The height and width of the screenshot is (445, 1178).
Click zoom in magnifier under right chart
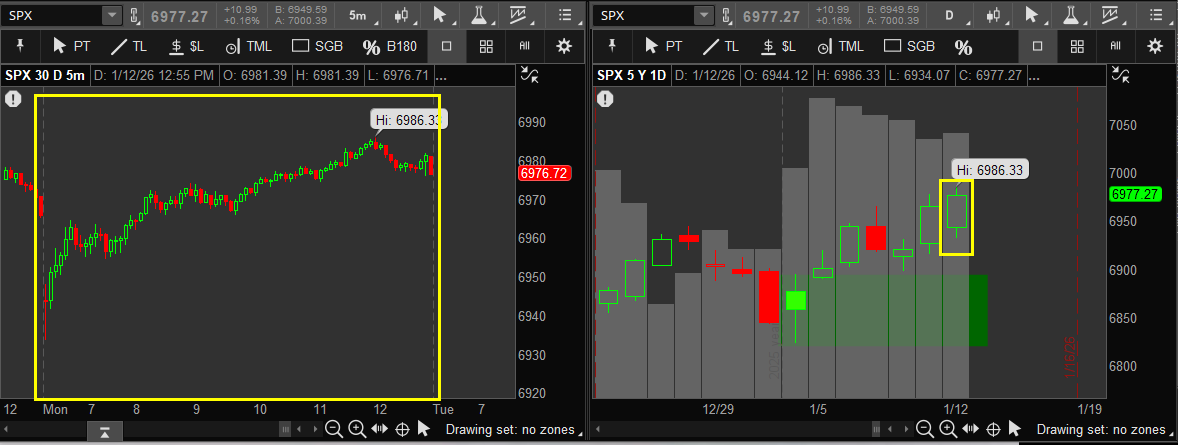coord(947,429)
